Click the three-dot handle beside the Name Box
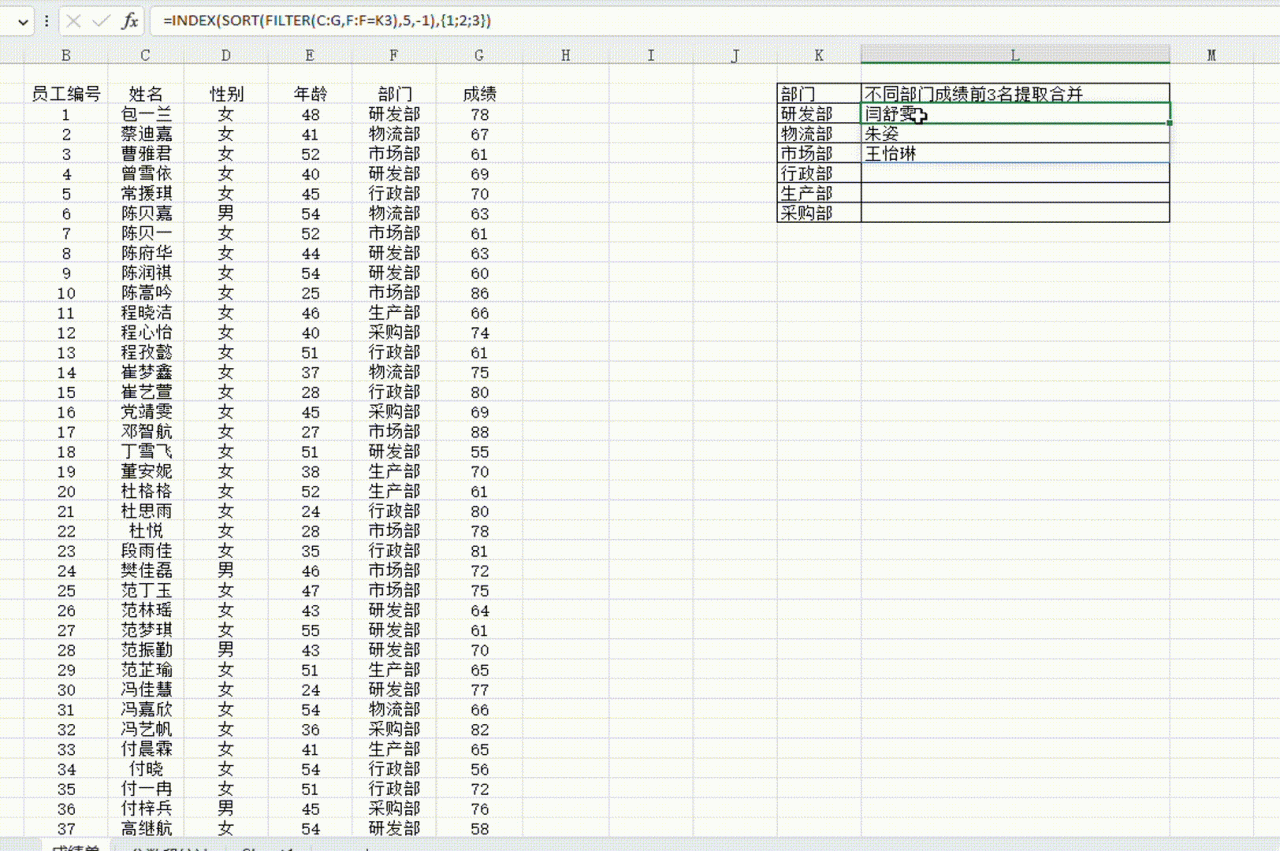Screen dimensions: 1280x851 pyautogui.click(x=47, y=21)
